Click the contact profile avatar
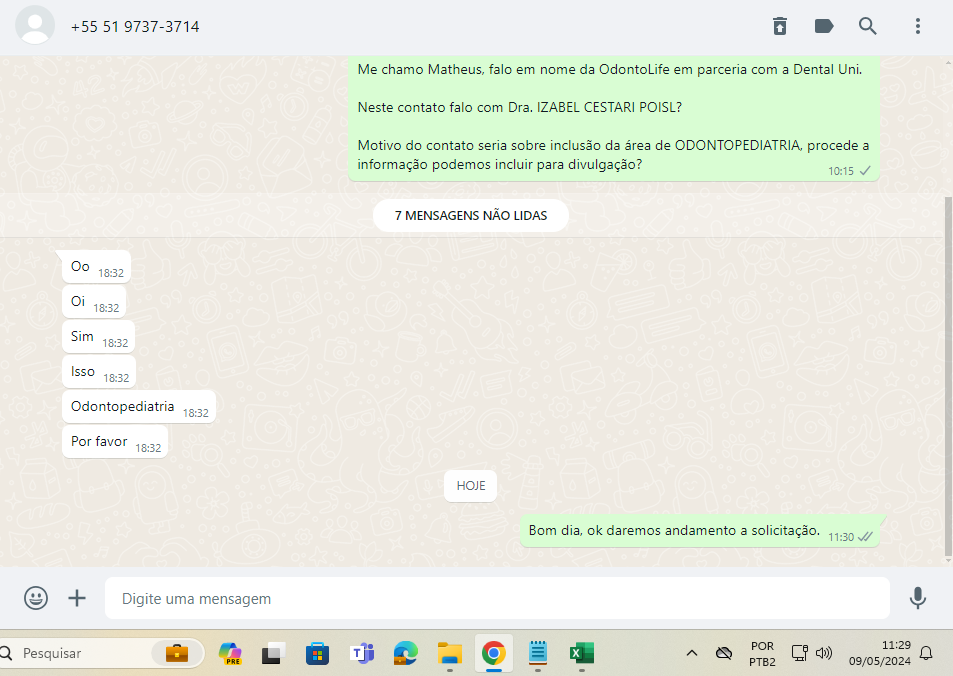Image resolution: width=953 pixels, height=676 pixels. (36, 26)
